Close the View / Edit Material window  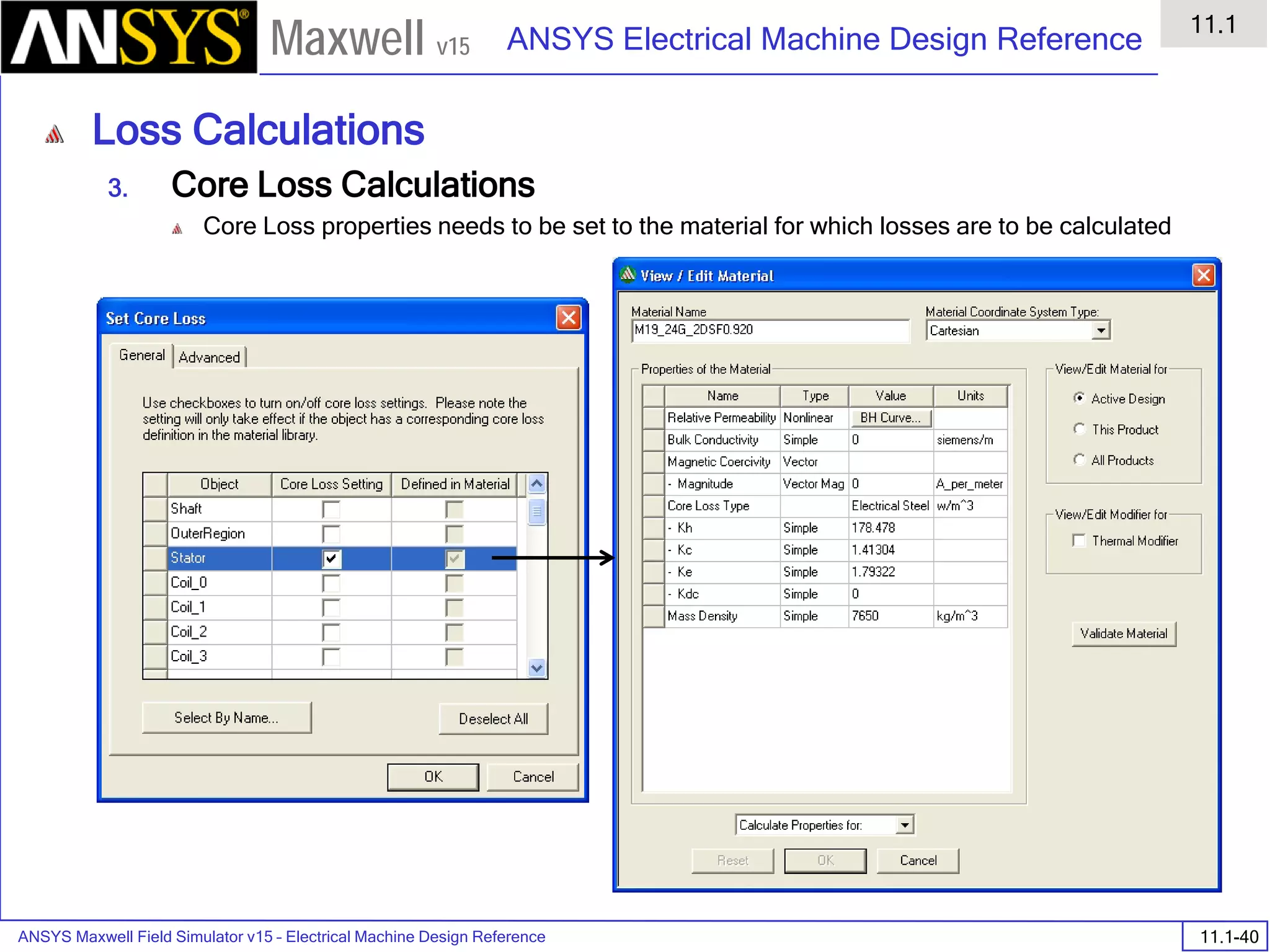1203,275
